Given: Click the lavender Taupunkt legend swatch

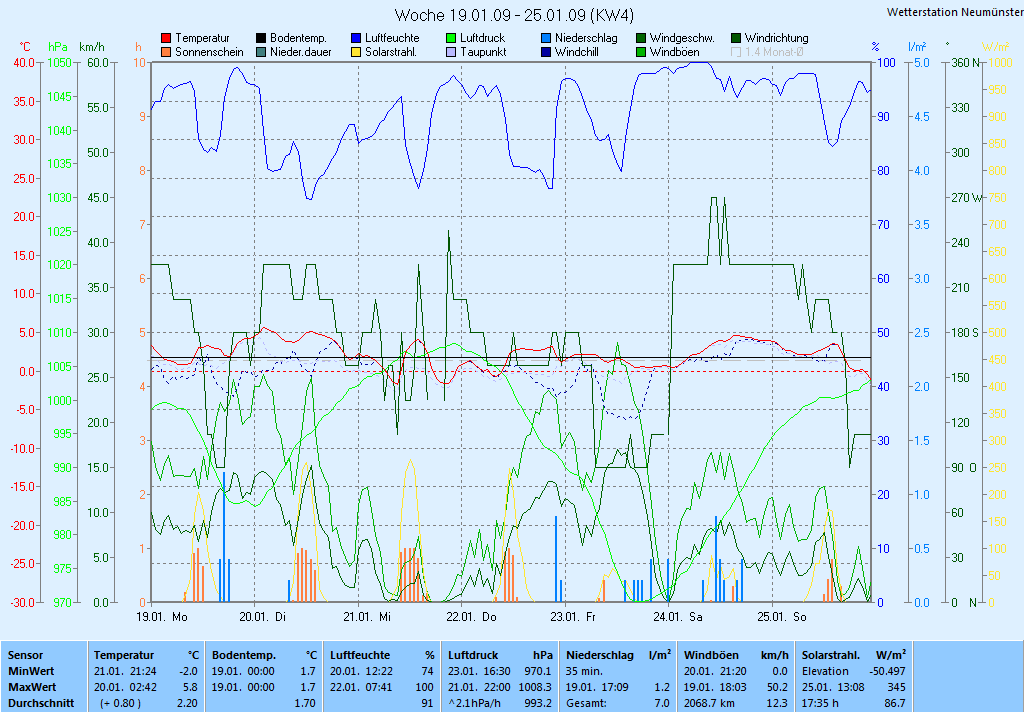Looking at the screenshot, I should click(x=451, y=52).
